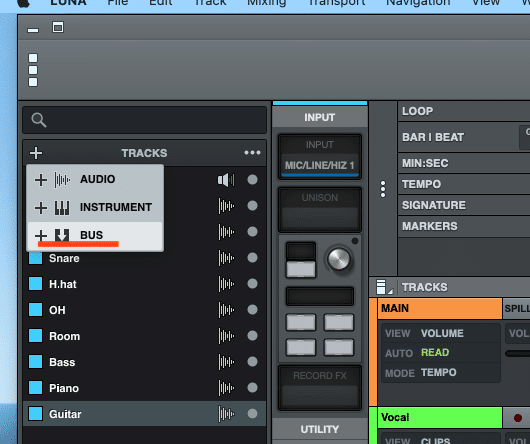Click the SPILL button next to MAIN
The height and width of the screenshot is (444, 530).
tap(516, 309)
